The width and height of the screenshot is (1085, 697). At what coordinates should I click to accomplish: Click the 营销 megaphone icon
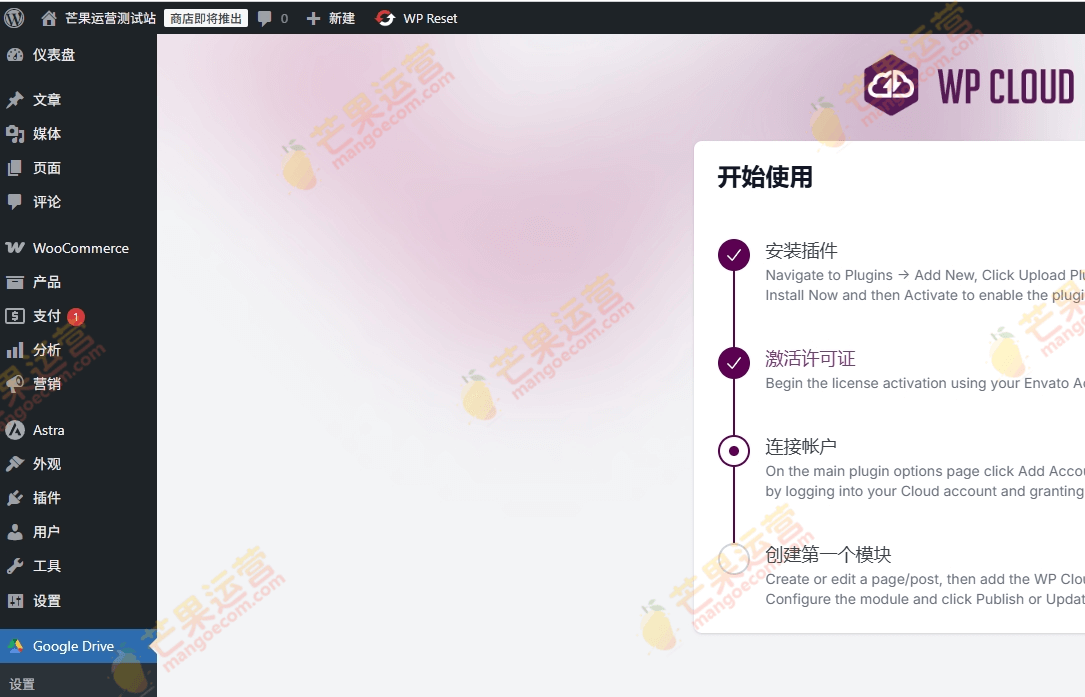pyautogui.click(x=15, y=384)
